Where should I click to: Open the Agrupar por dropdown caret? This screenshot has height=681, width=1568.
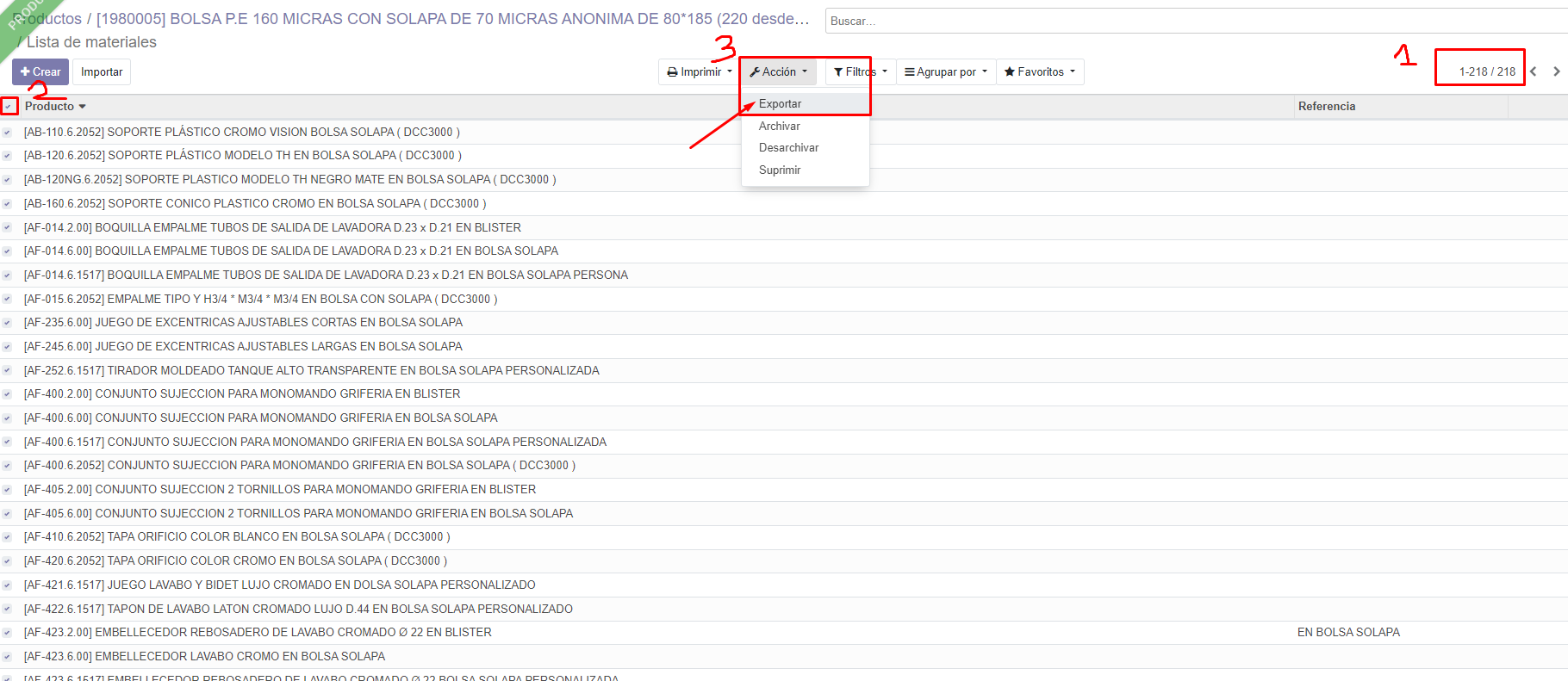985,71
